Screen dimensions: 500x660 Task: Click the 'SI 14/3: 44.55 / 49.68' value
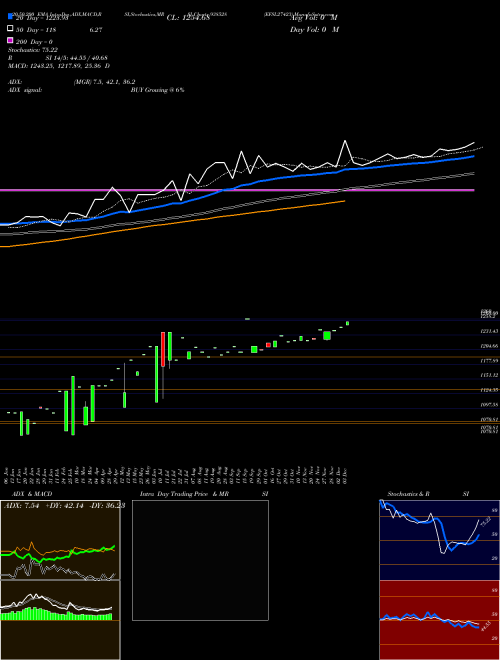pyautogui.click(x=77, y=58)
